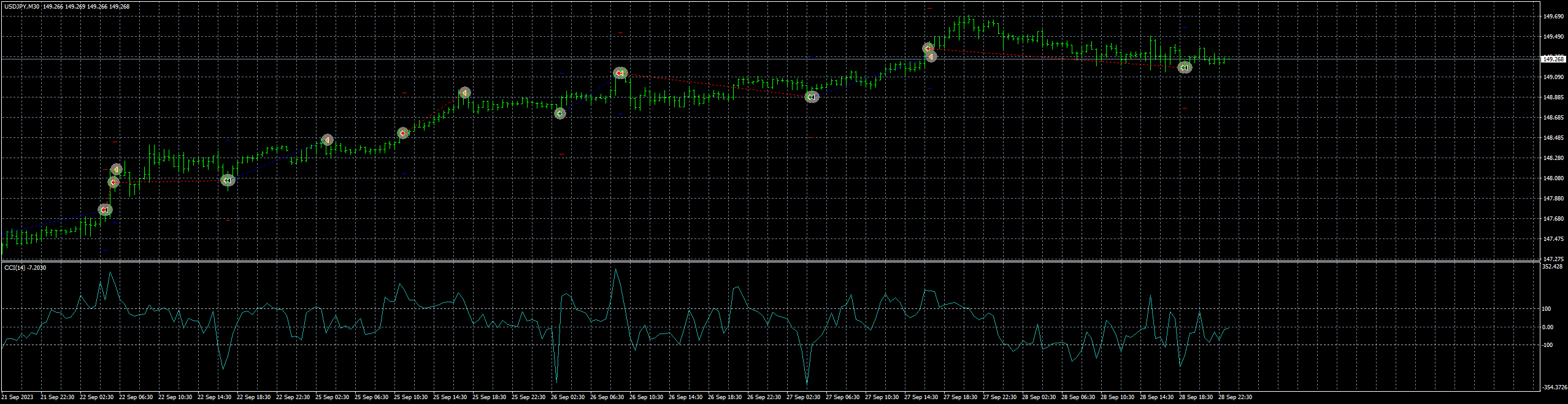Viewport: 1568px width, 404px height.
Task: Select the orange triangle marker on the current price line
Action: pyautogui.click(x=931, y=56)
